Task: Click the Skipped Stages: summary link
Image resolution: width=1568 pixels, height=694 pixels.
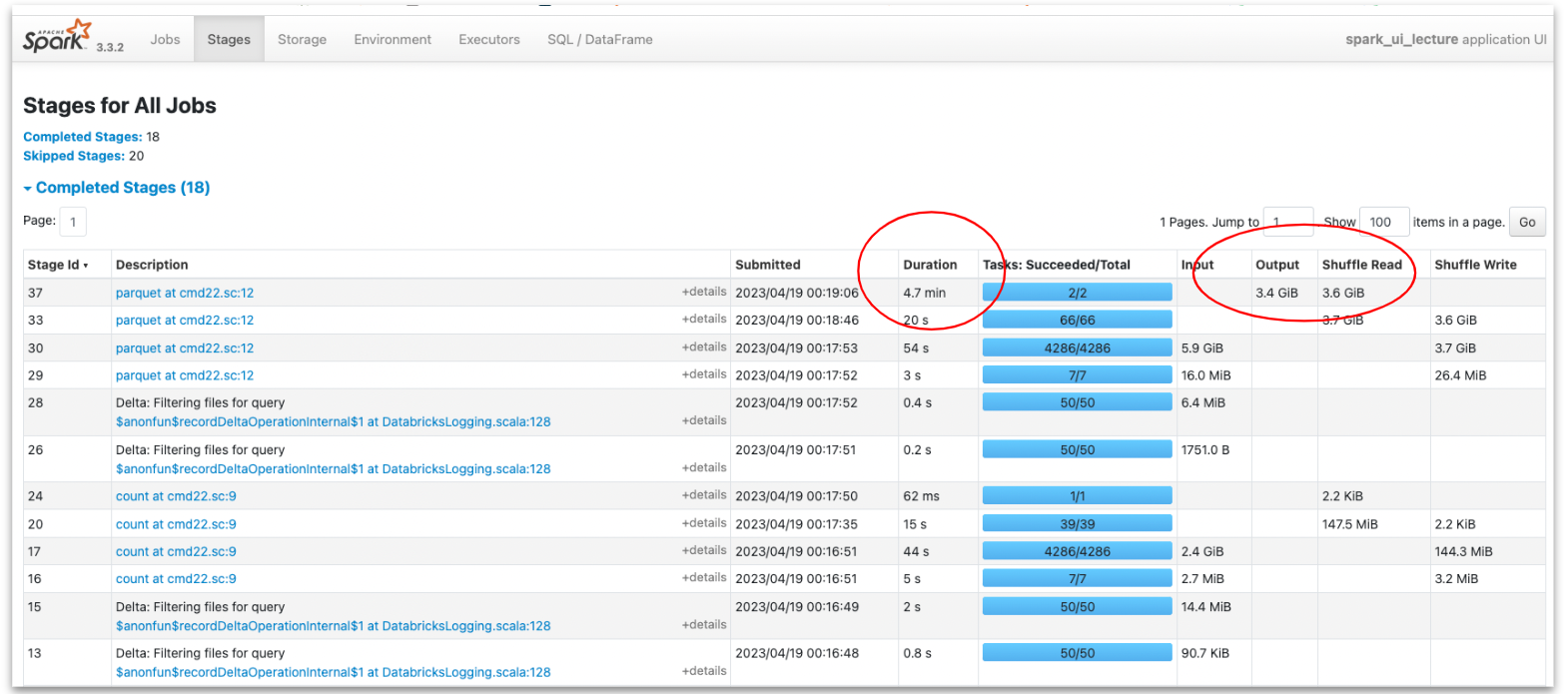Action: tap(74, 156)
